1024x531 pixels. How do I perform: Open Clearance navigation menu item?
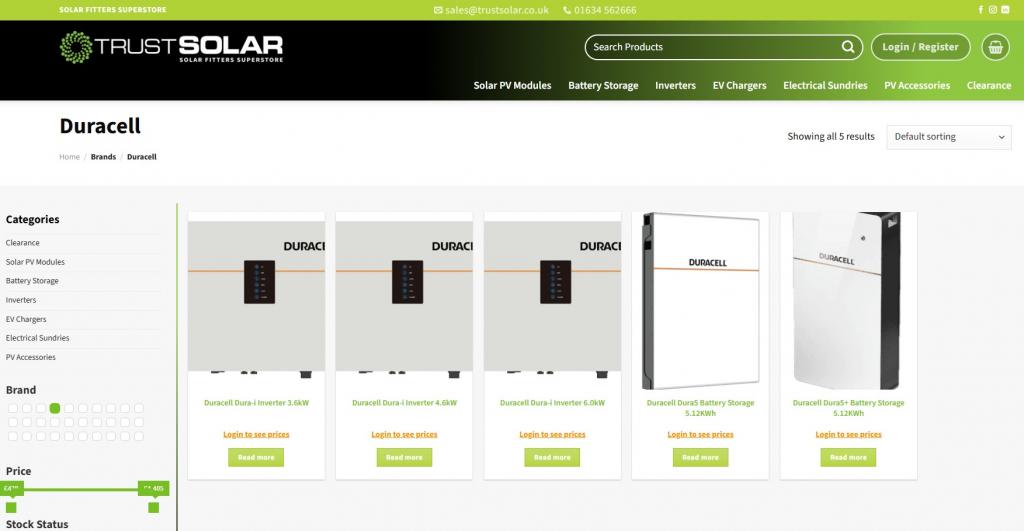(989, 86)
